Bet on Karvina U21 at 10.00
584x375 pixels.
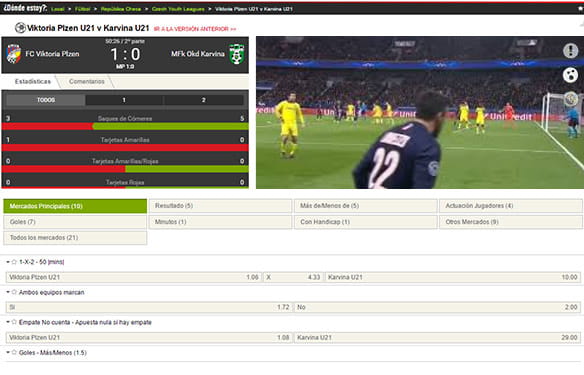(453, 277)
